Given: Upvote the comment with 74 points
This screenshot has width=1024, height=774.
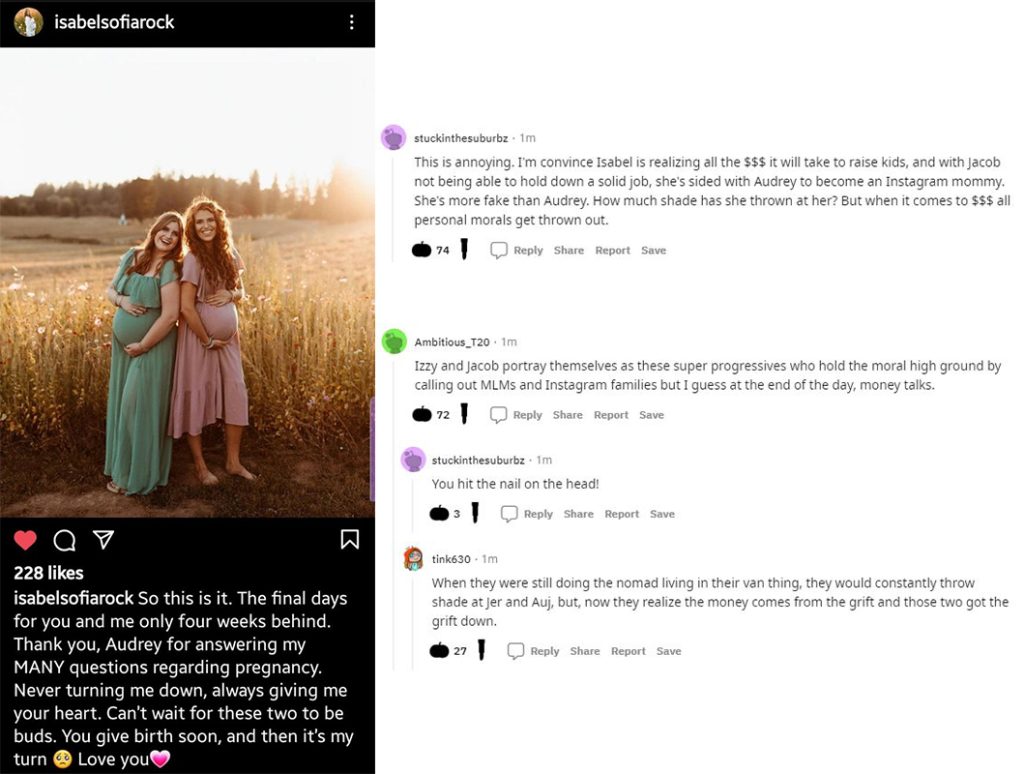Looking at the screenshot, I should [421, 250].
